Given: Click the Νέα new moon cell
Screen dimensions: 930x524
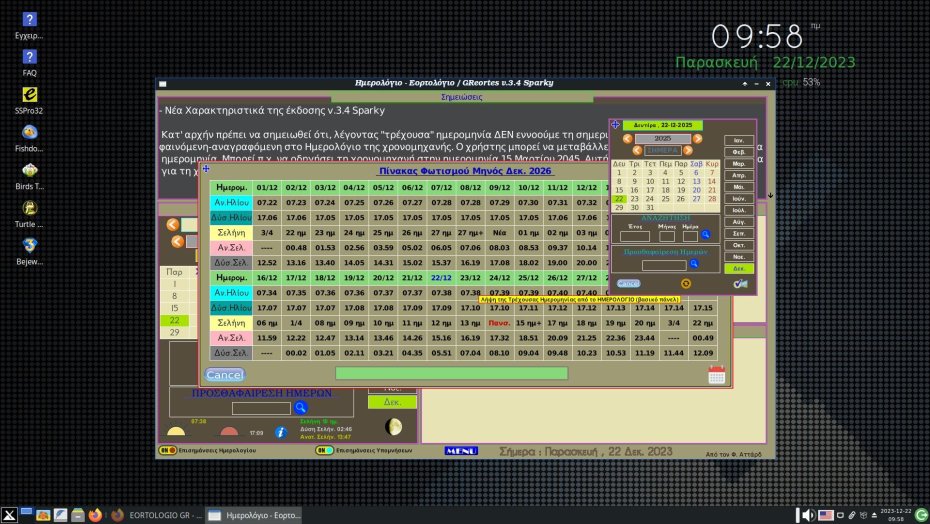Looking at the screenshot, I should coord(499,233).
